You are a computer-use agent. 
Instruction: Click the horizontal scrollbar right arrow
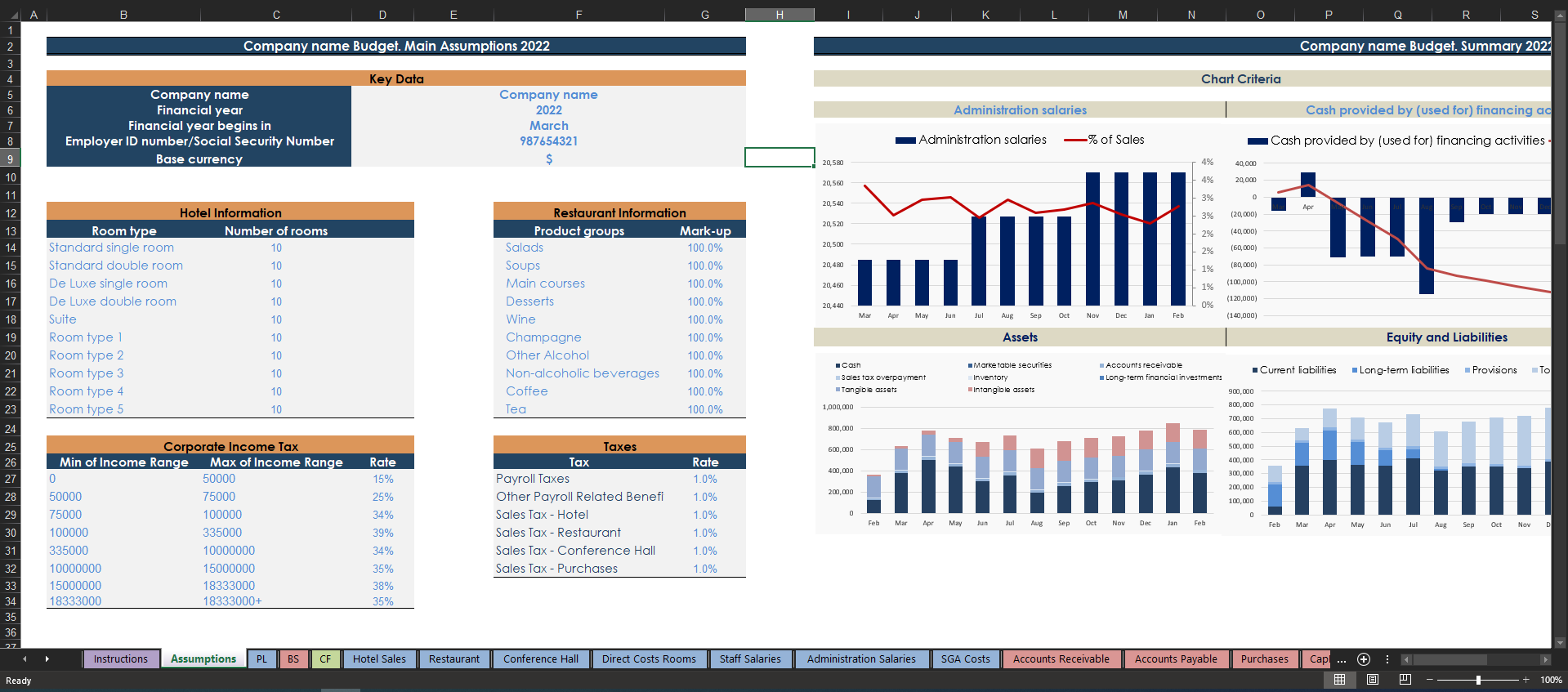[1544, 659]
